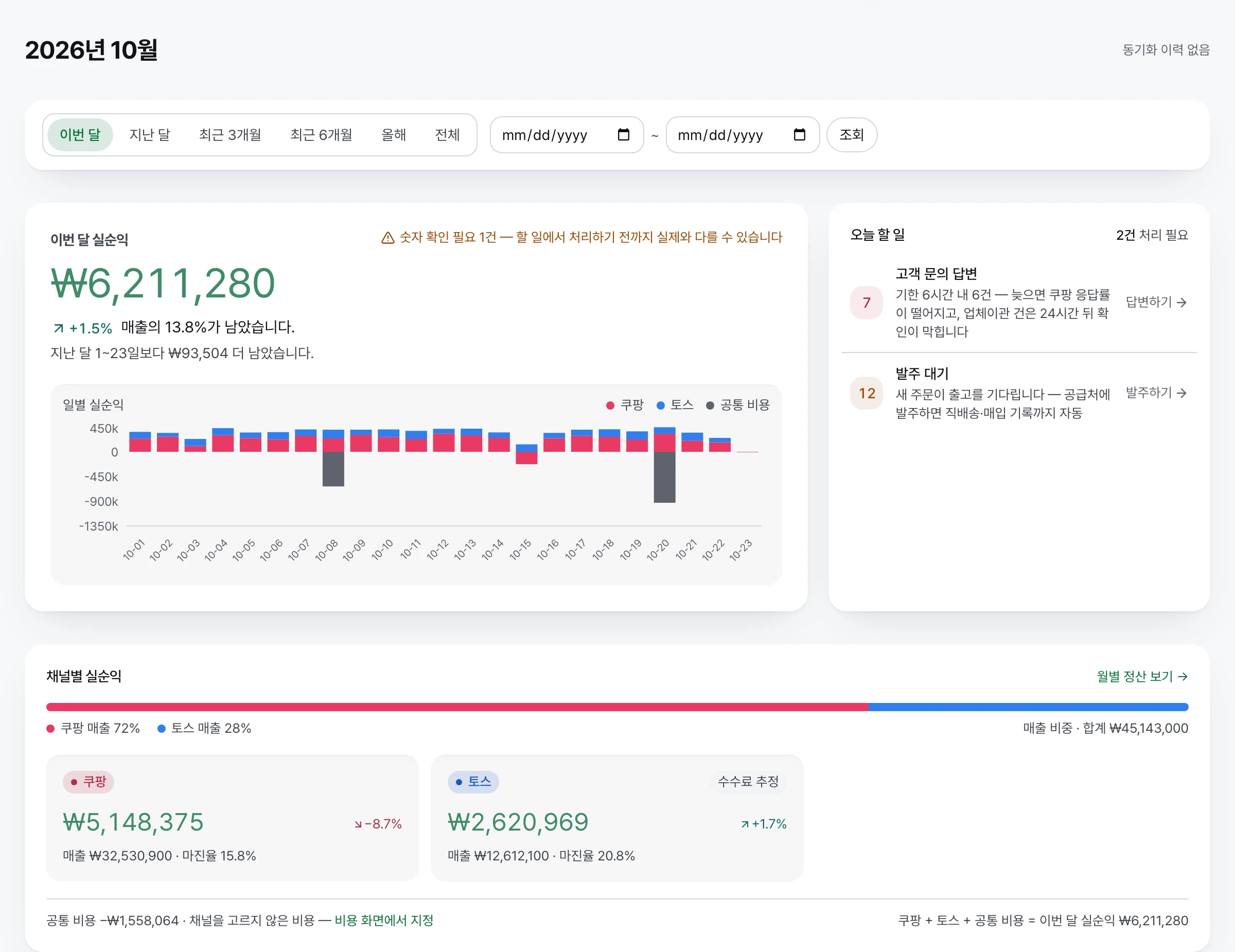The height and width of the screenshot is (952, 1235).
Task: Click the 조회 search button
Action: click(852, 134)
